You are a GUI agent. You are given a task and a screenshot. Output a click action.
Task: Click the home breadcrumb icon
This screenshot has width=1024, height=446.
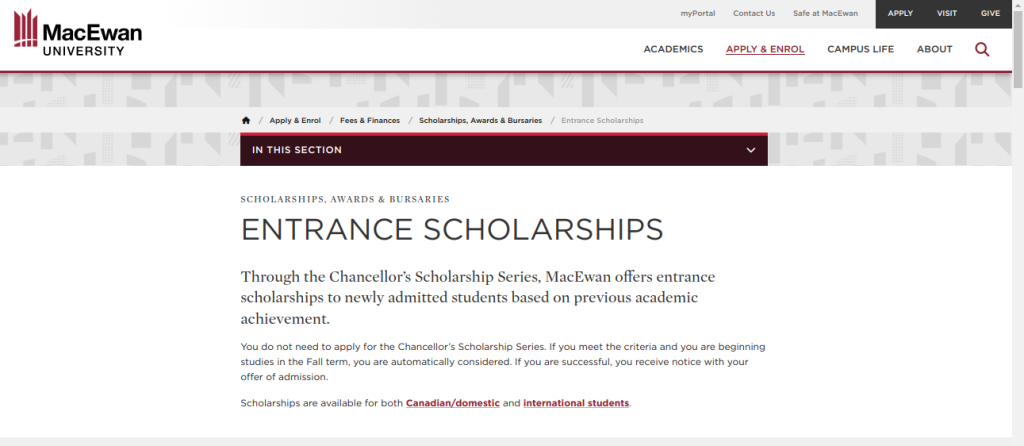(246, 120)
